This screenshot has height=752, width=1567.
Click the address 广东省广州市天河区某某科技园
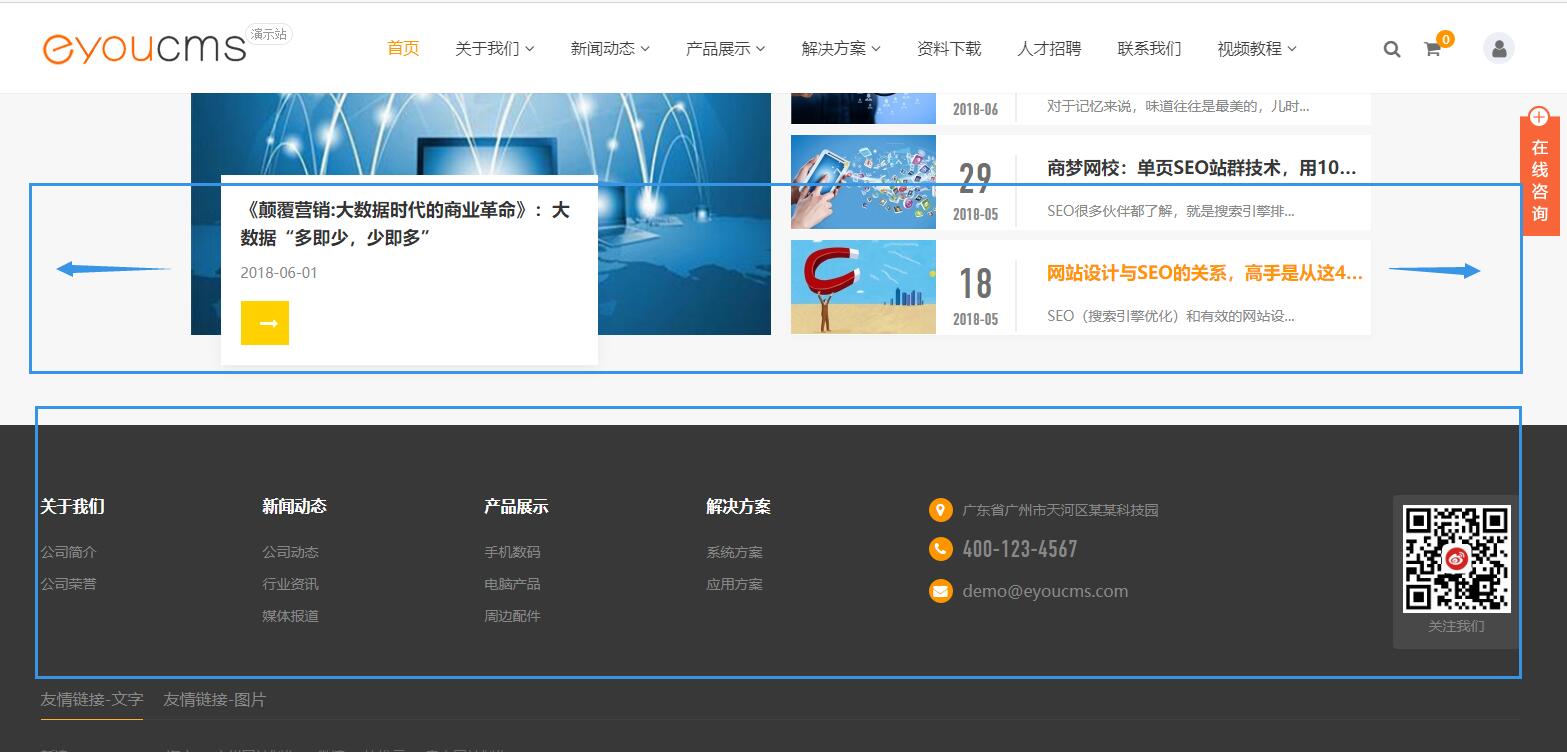pyautogui.click(x=1060, y=510)
